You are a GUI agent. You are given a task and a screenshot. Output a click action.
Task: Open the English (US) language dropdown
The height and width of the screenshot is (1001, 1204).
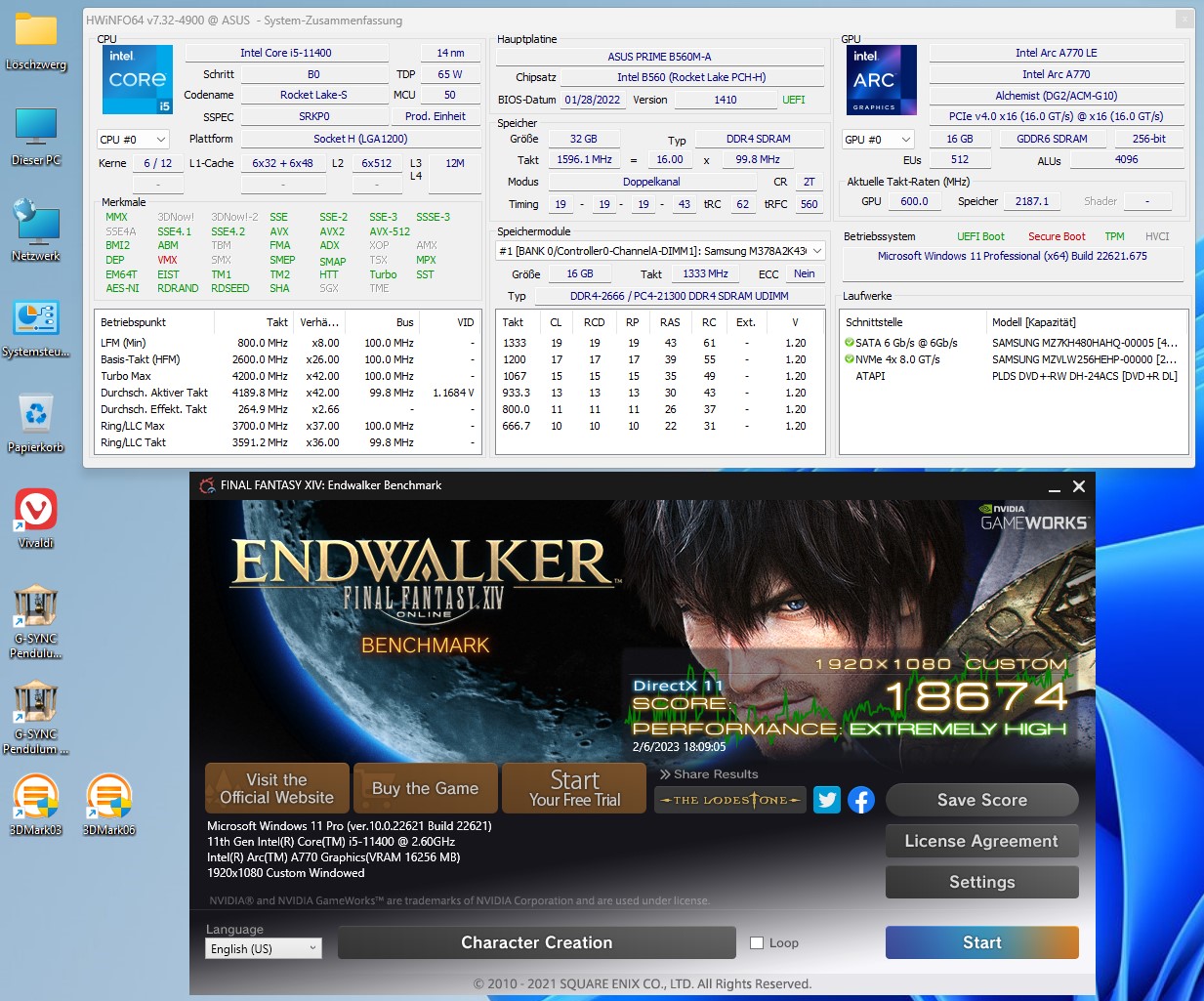[264, 948]
